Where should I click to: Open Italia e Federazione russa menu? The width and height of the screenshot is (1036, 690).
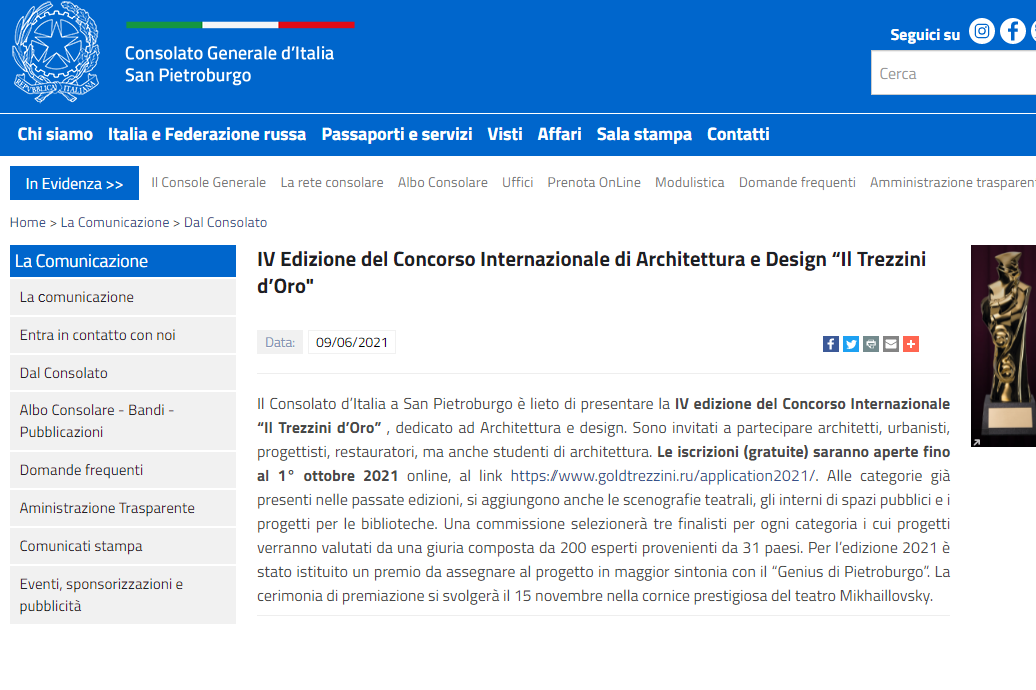(207, 134)
